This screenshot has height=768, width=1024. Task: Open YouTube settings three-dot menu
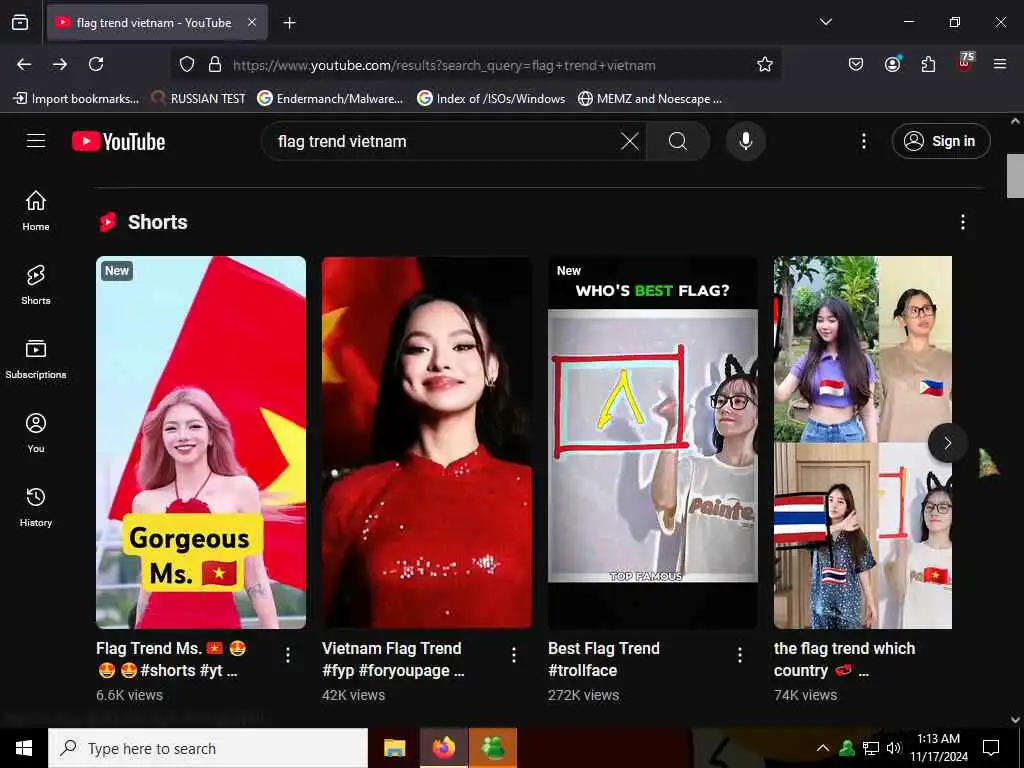point(863,141)
